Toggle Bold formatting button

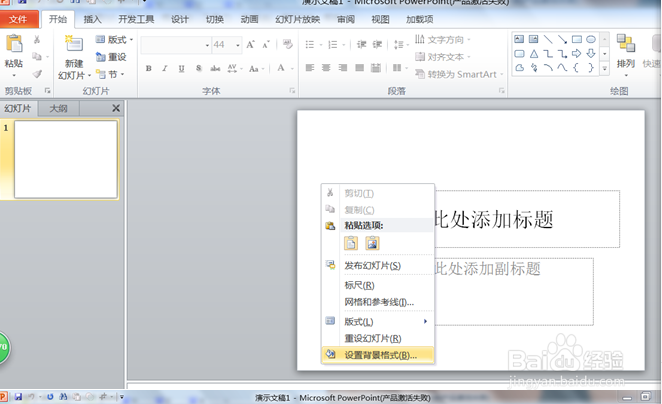pos(149,68)
